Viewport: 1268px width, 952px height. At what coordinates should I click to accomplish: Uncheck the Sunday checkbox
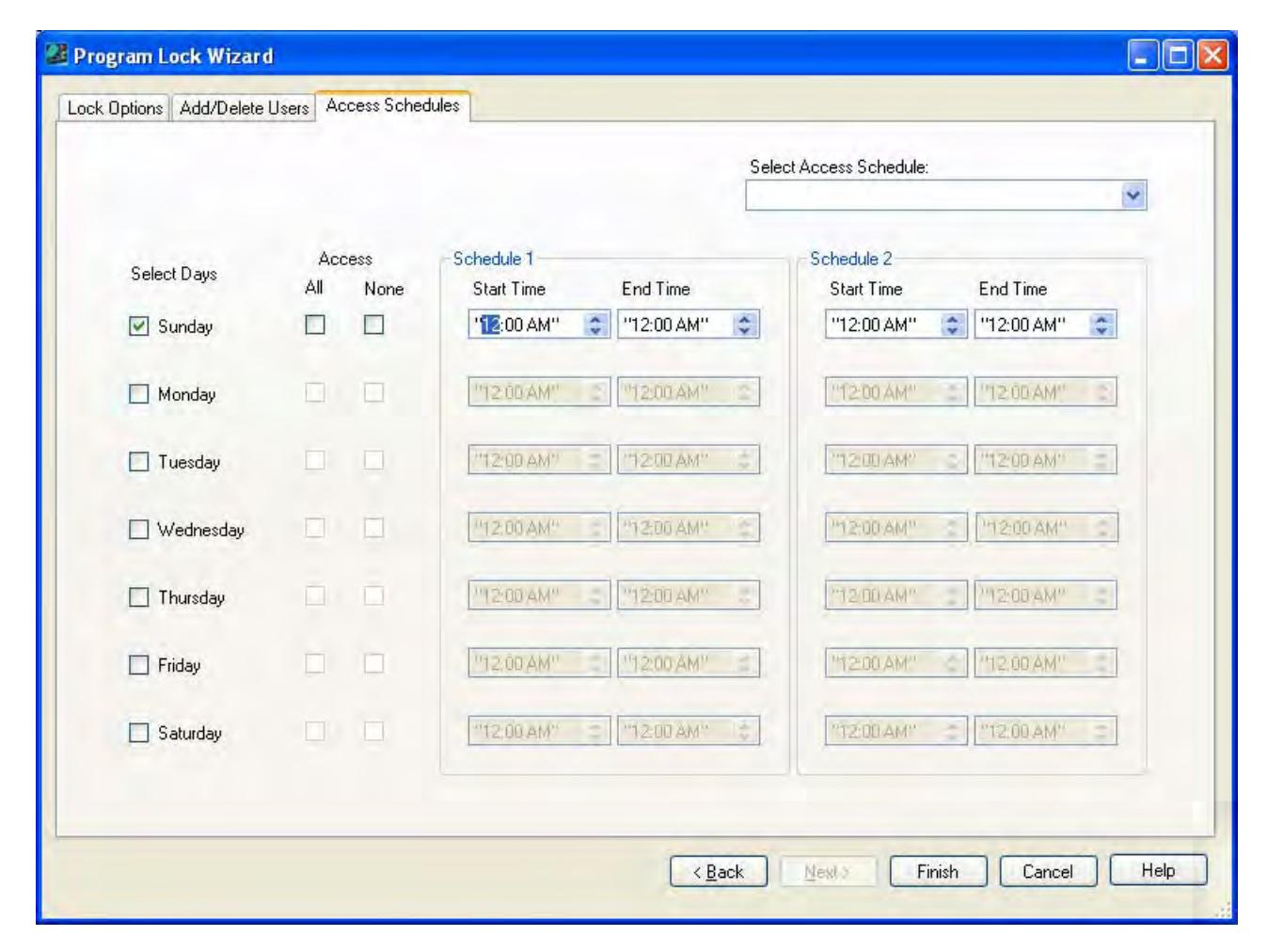(x=138, y=325)
